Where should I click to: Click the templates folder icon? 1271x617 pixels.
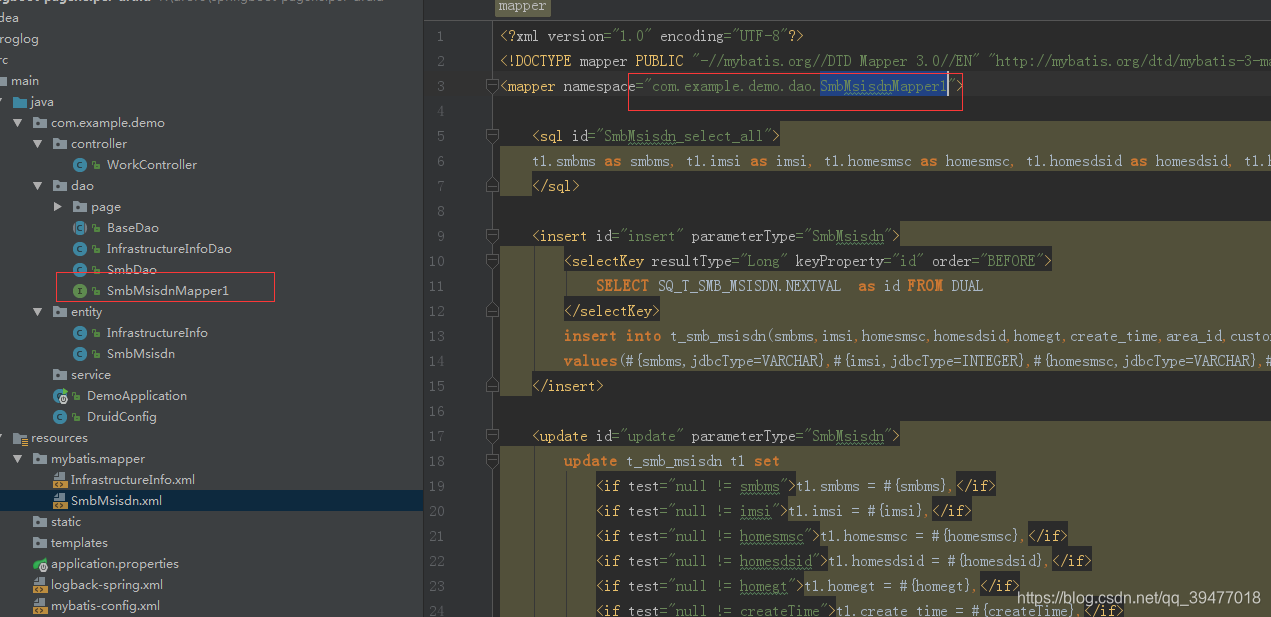(x=40, y=543)
